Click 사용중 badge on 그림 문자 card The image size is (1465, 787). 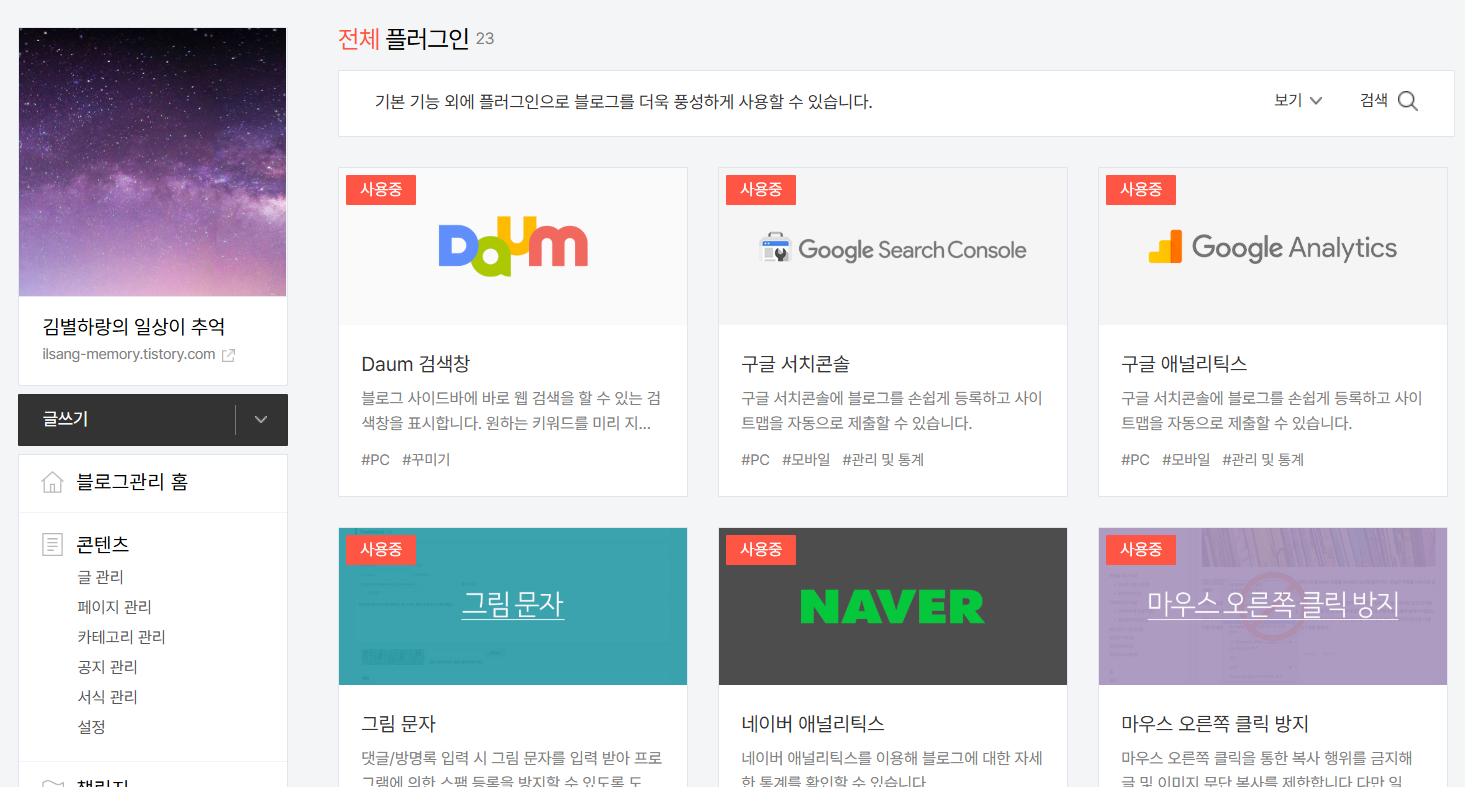tap(381, 550)
